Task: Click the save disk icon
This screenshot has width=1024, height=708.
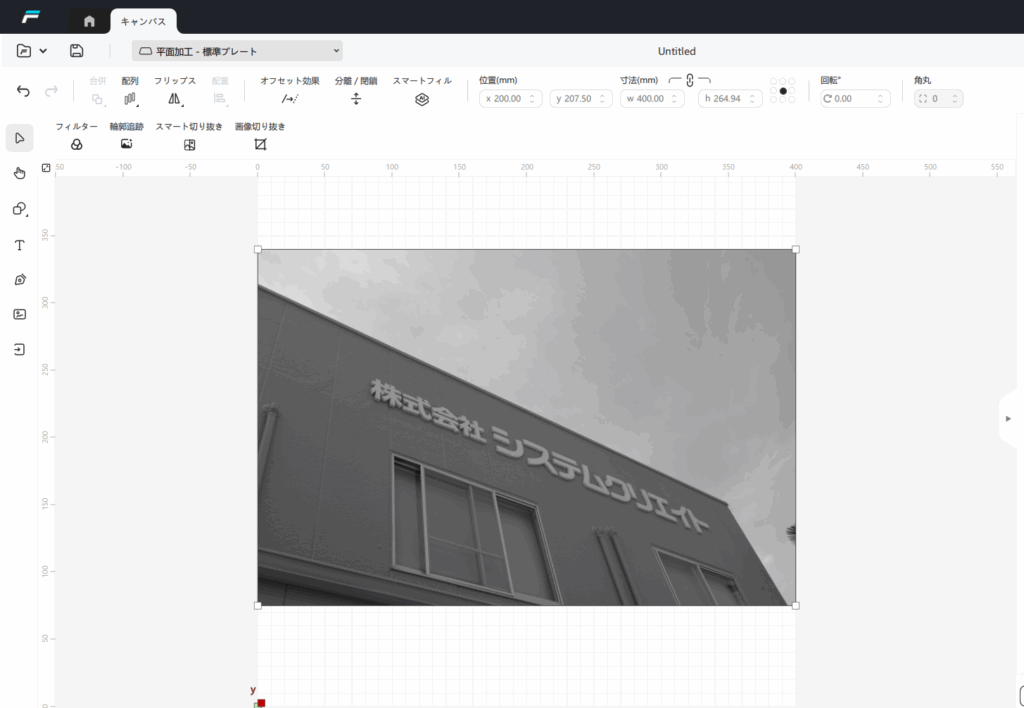Action: click(x=77, y=51)
